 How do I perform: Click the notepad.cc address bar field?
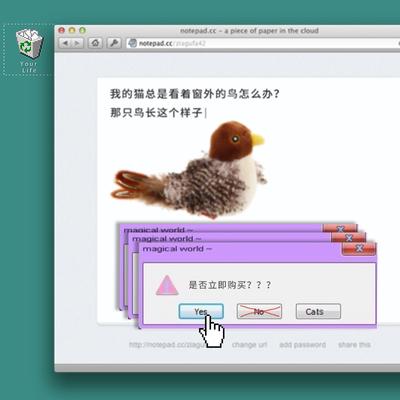tap(263, 43)
